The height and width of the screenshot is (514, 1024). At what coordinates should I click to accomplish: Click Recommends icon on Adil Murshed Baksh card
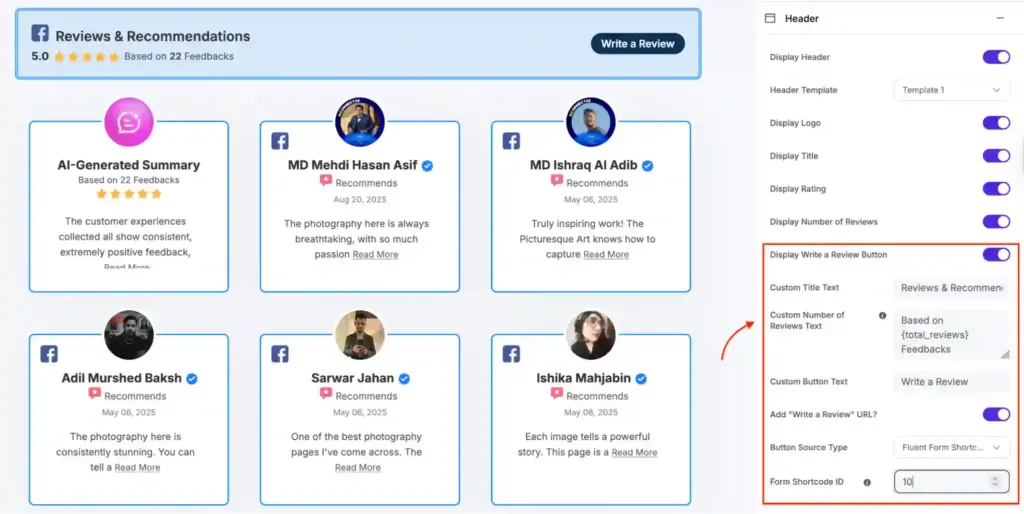pos(95,394)
